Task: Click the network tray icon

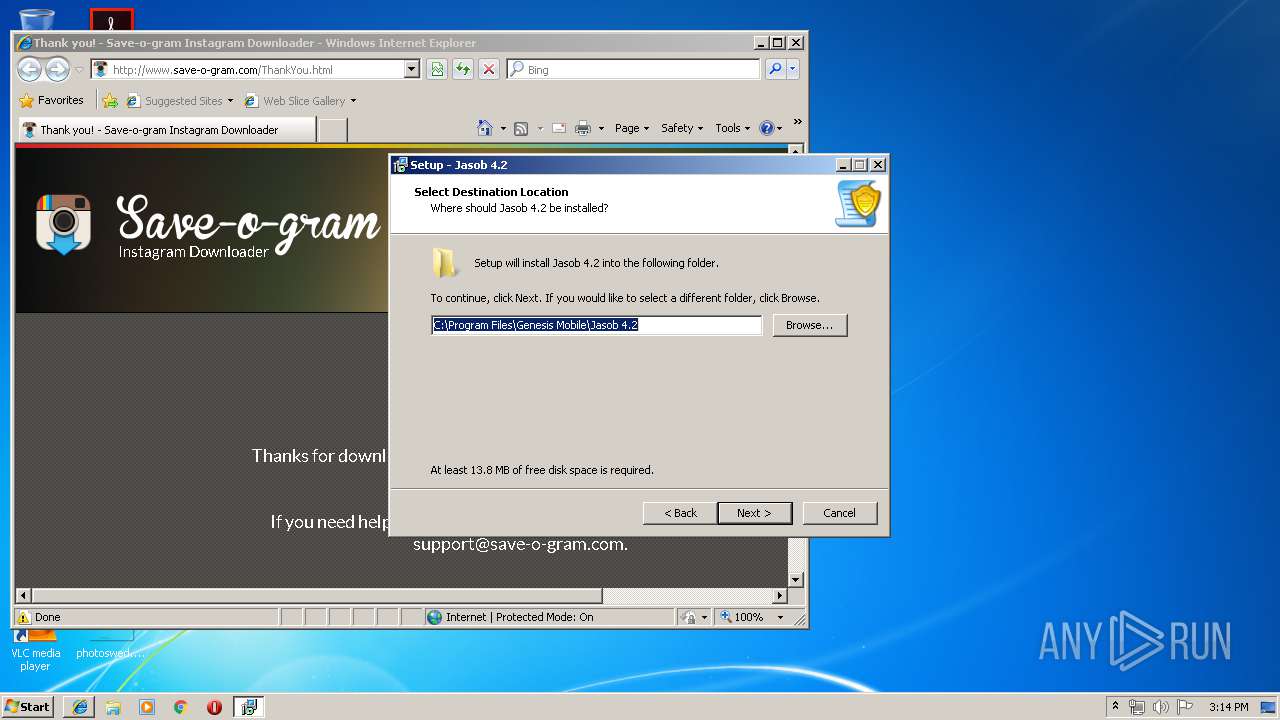Action: 1137,707
